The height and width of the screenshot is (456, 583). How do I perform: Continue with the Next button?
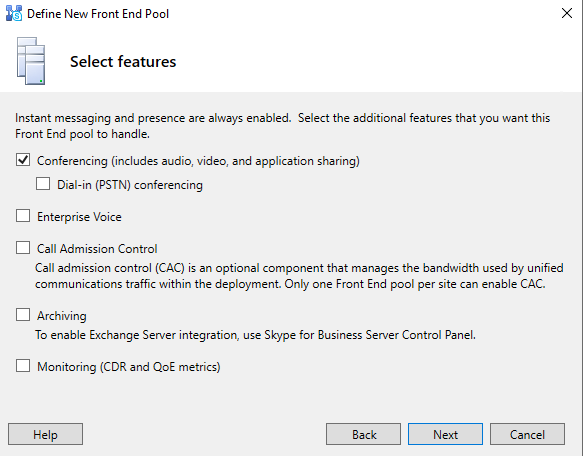point(445,434)
